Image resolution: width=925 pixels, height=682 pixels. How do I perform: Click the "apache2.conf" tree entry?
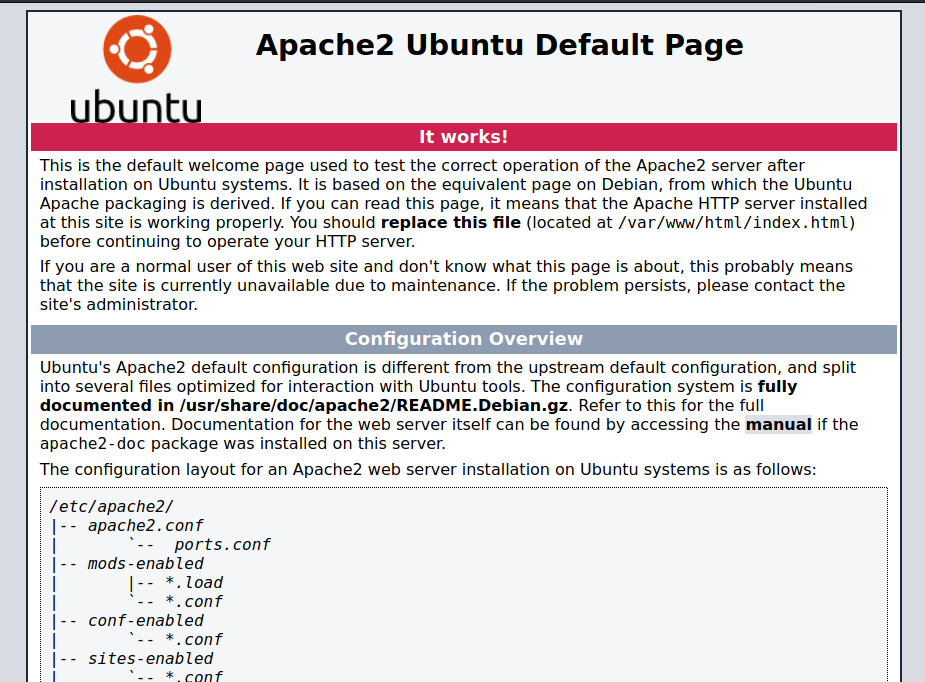pyautogui.click(x=145, y=526)
